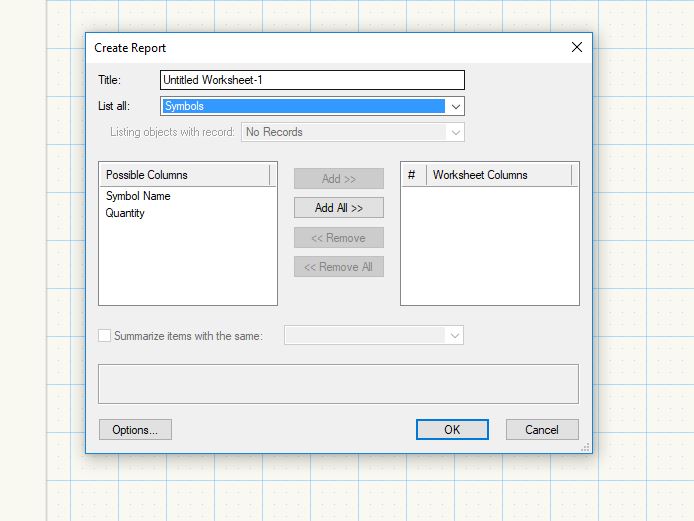Cancel the report creation
Screen dimensions: 694x521
(x=541, y=430)
